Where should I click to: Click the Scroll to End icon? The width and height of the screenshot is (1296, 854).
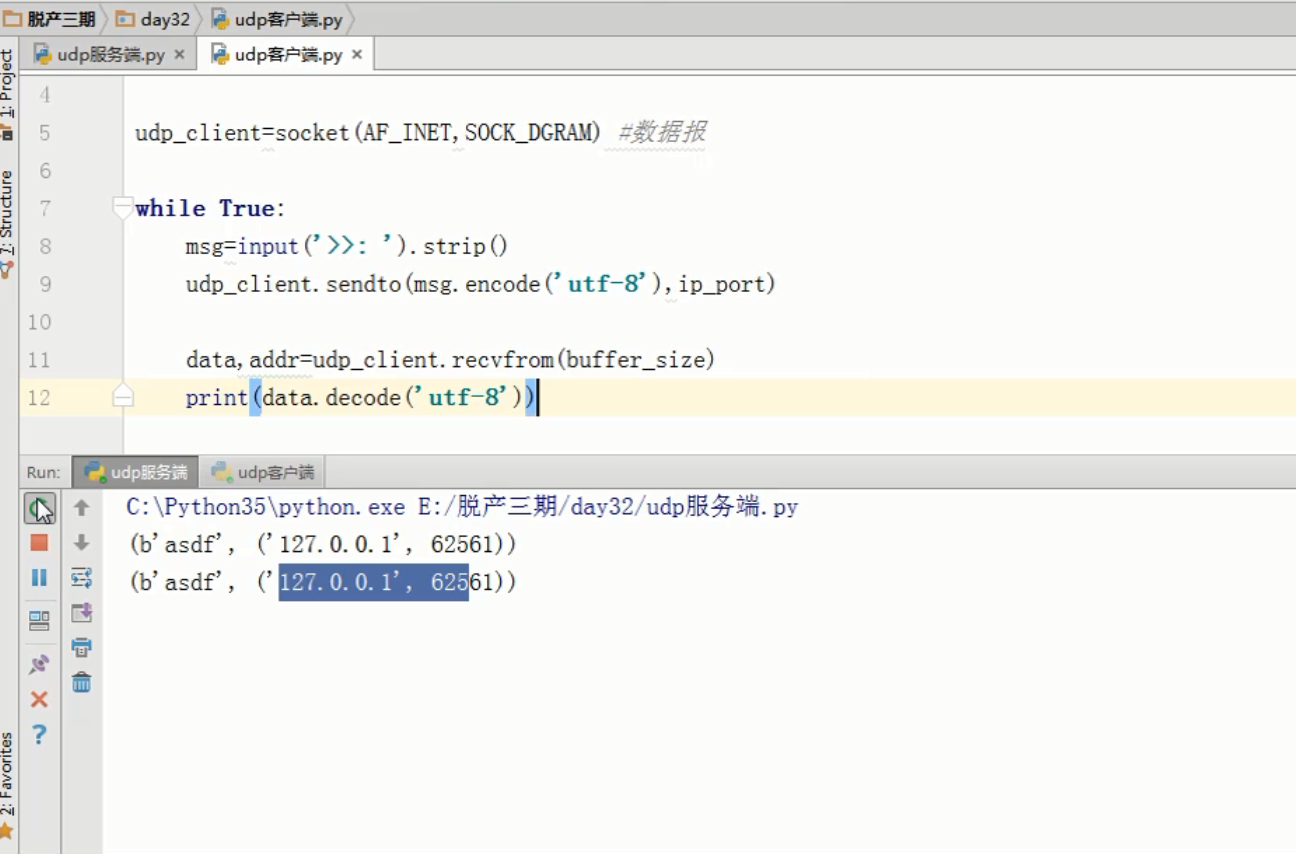(82, 612)
